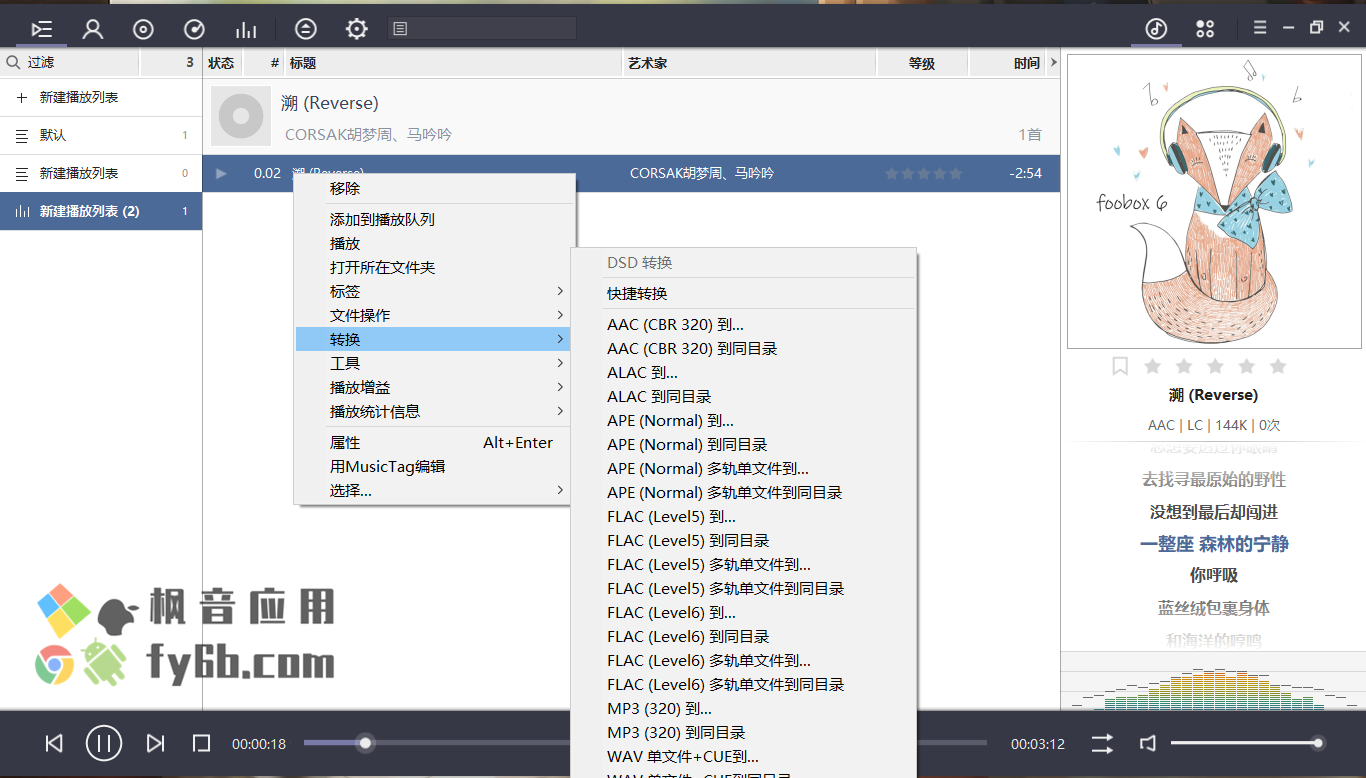Expand the 播放增益 submenu
The width and height of the screenshot is (1366, 778).
434,387
